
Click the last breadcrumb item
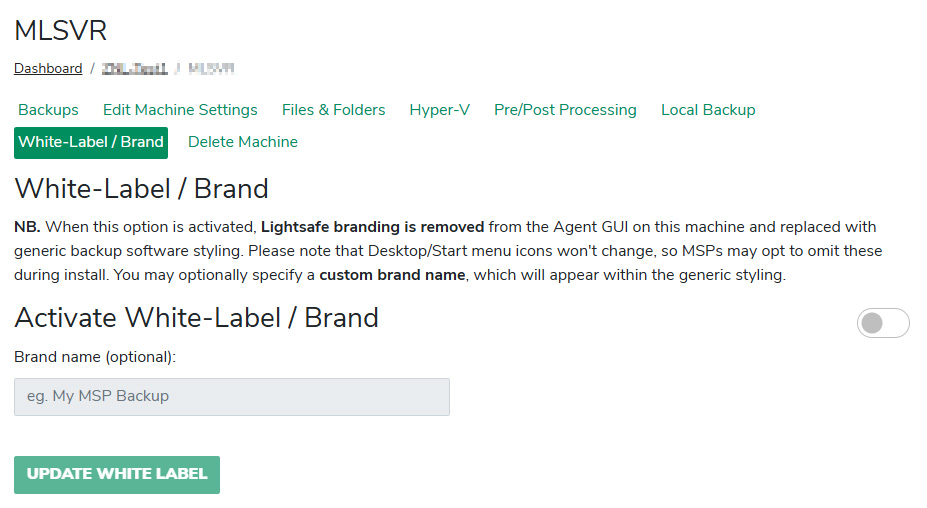[211, 69]
